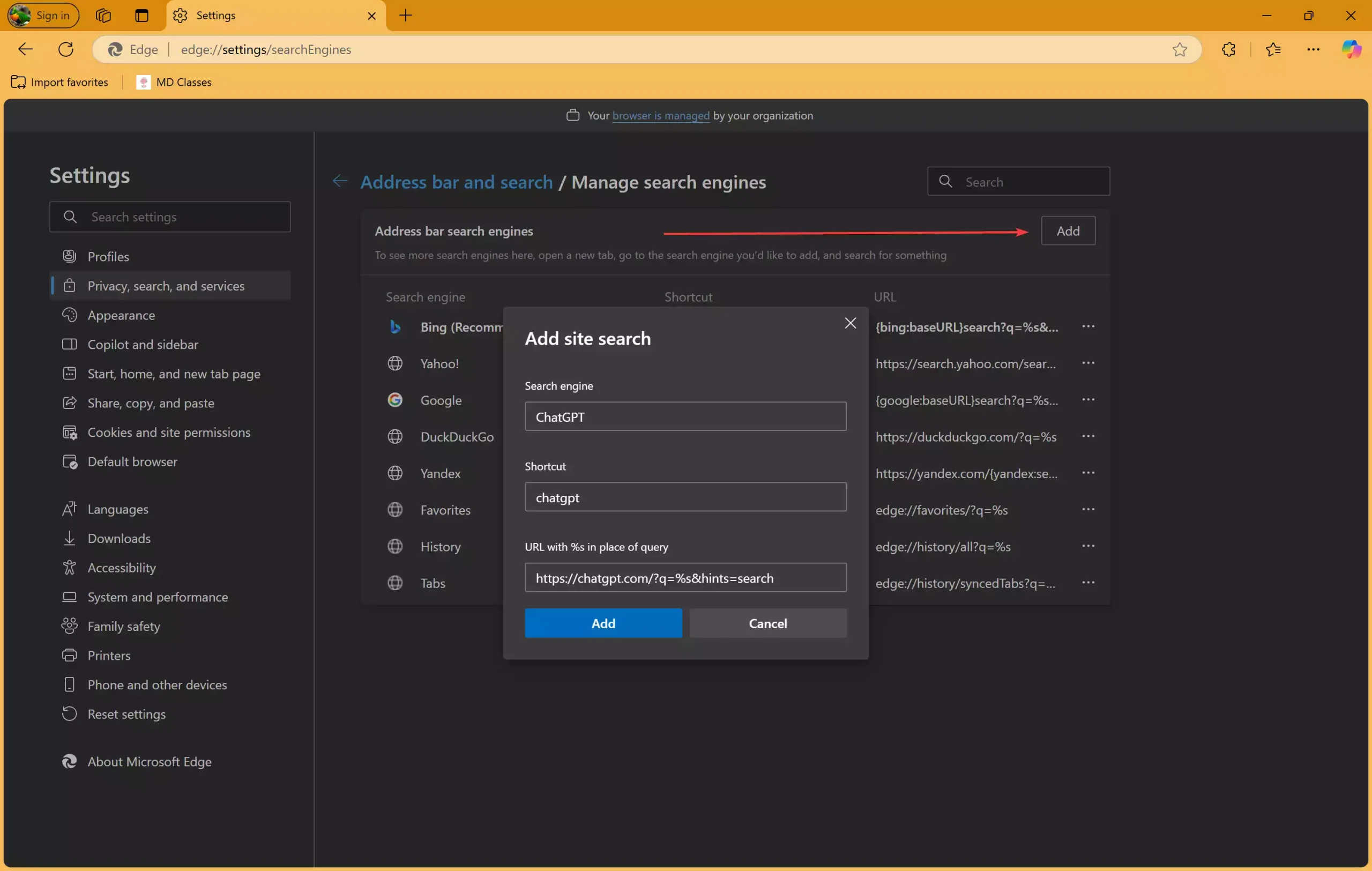Click the globe icon next to Yandex
Viewport: 1372px width, 871px height.
click(395, 473)
